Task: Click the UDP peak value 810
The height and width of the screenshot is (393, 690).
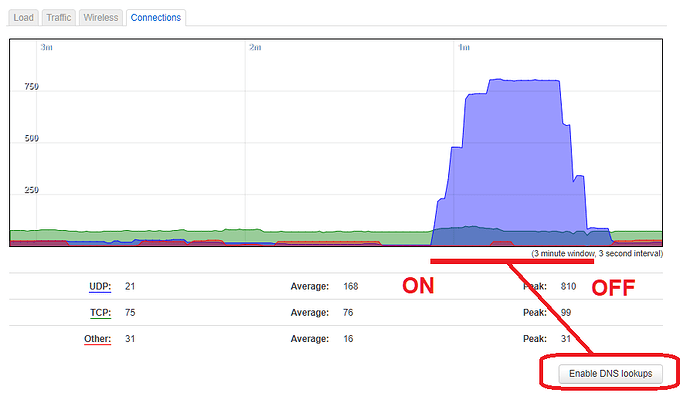Action: [x=568, y=286]
